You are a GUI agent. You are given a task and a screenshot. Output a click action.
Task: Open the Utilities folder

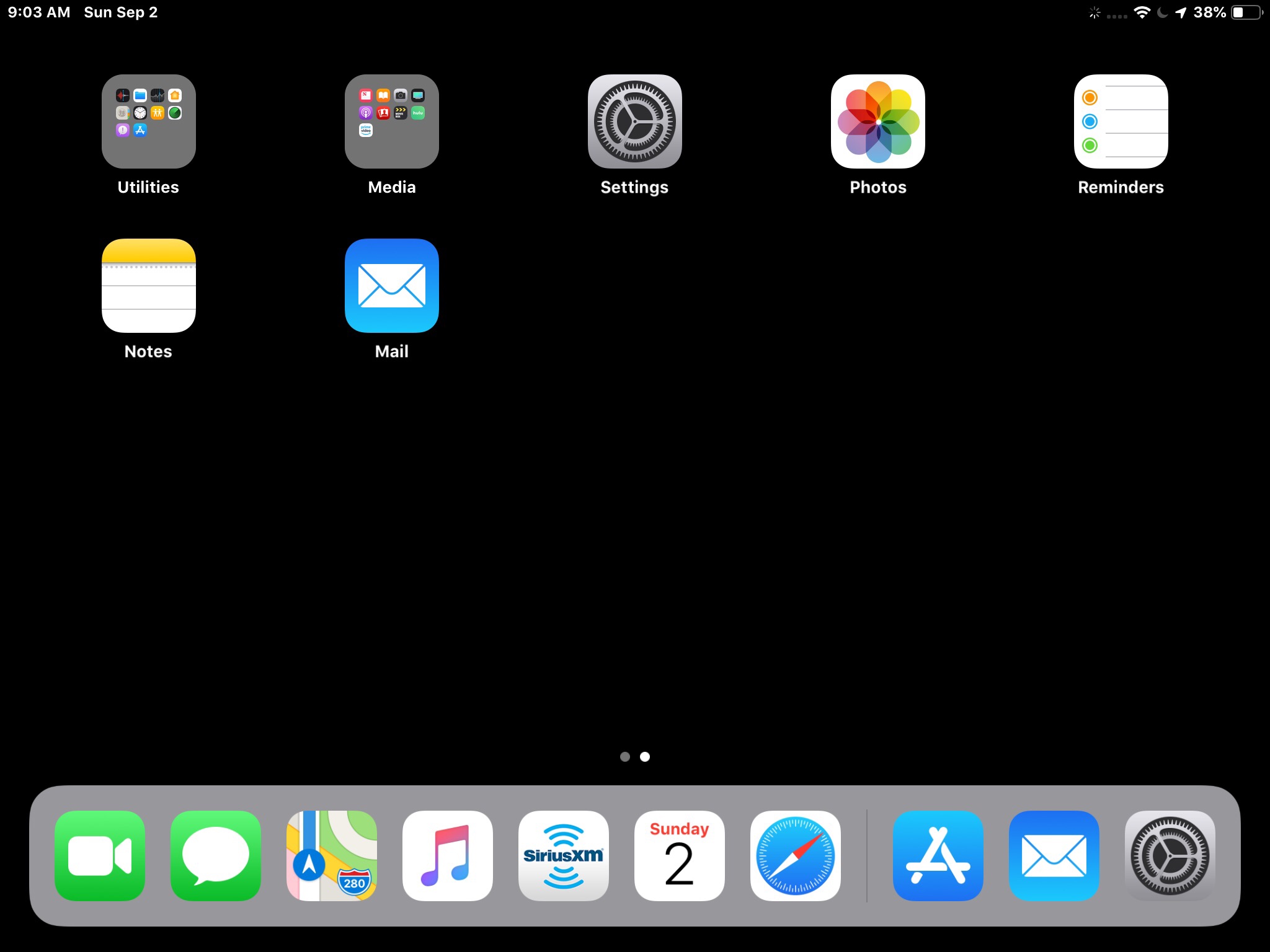(149, 121)
